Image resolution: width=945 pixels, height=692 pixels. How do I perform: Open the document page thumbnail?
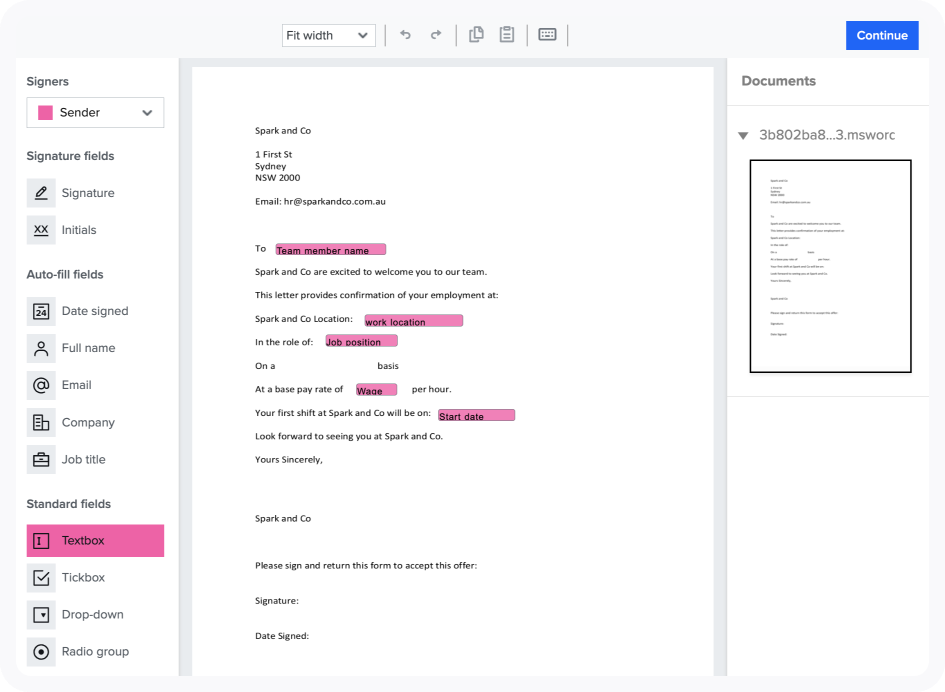pos(830,265)
